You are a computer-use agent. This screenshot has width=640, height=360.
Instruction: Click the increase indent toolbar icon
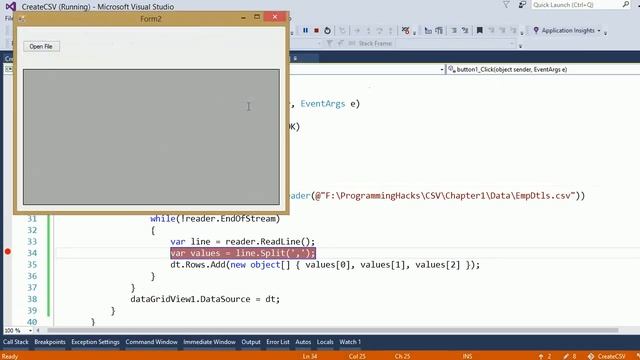pos(465,31)
